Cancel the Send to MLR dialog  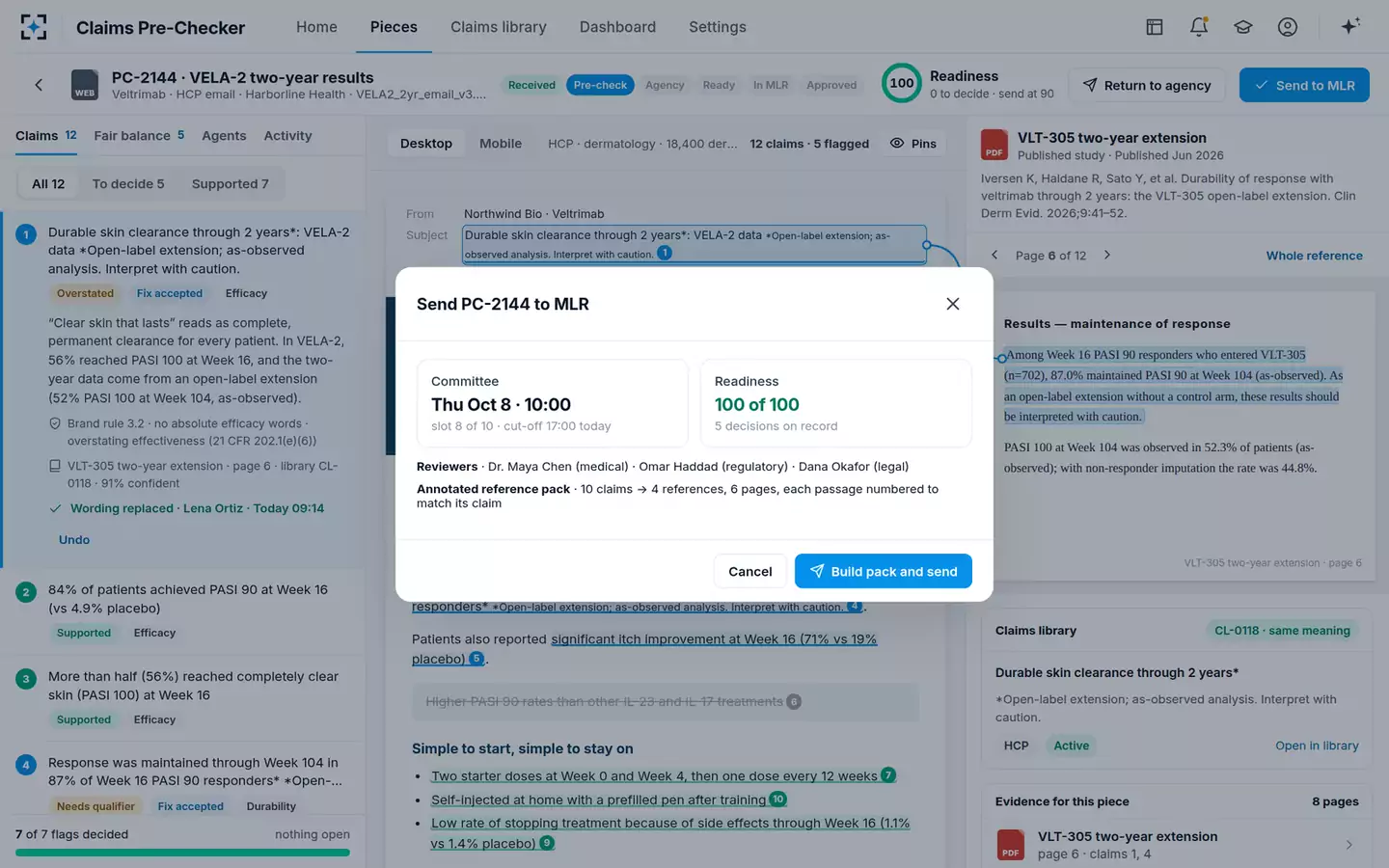coord(749,571)
